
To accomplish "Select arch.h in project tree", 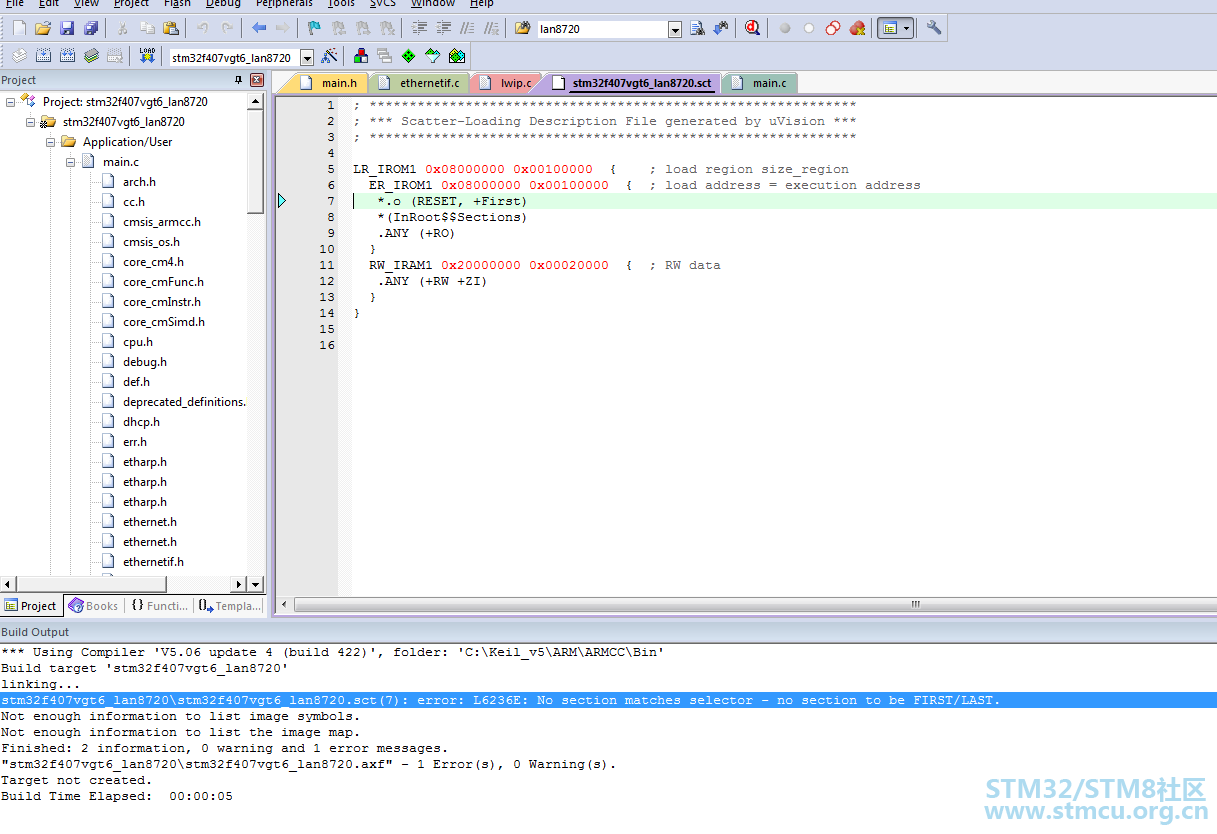I will click(139, 182).
